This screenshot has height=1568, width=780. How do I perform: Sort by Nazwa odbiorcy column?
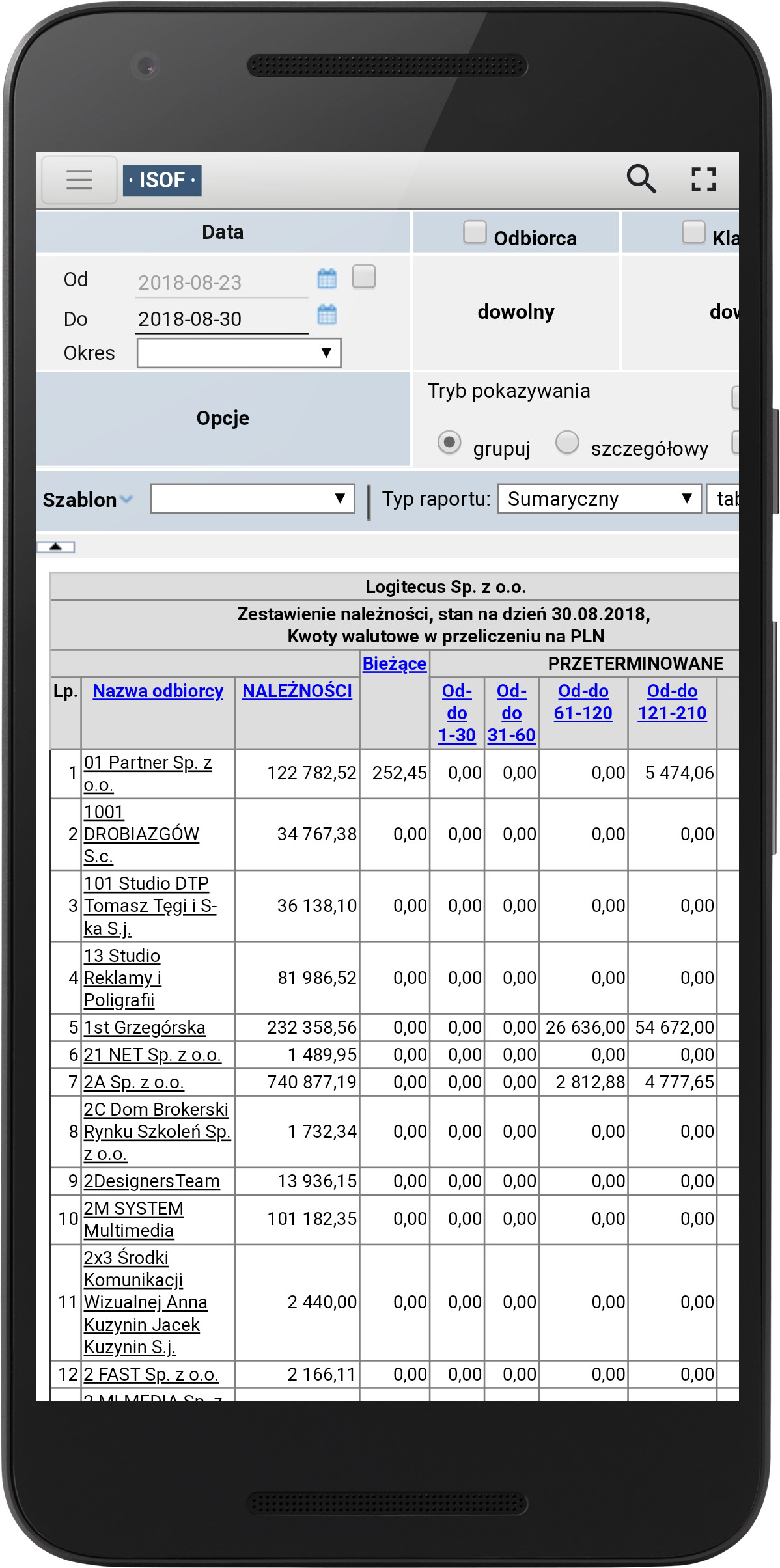coord(158,691)
